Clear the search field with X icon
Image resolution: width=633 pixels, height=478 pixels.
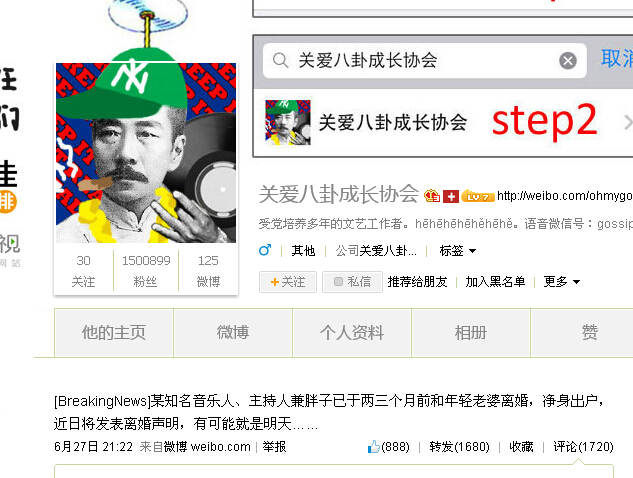[x=568, y=61]
